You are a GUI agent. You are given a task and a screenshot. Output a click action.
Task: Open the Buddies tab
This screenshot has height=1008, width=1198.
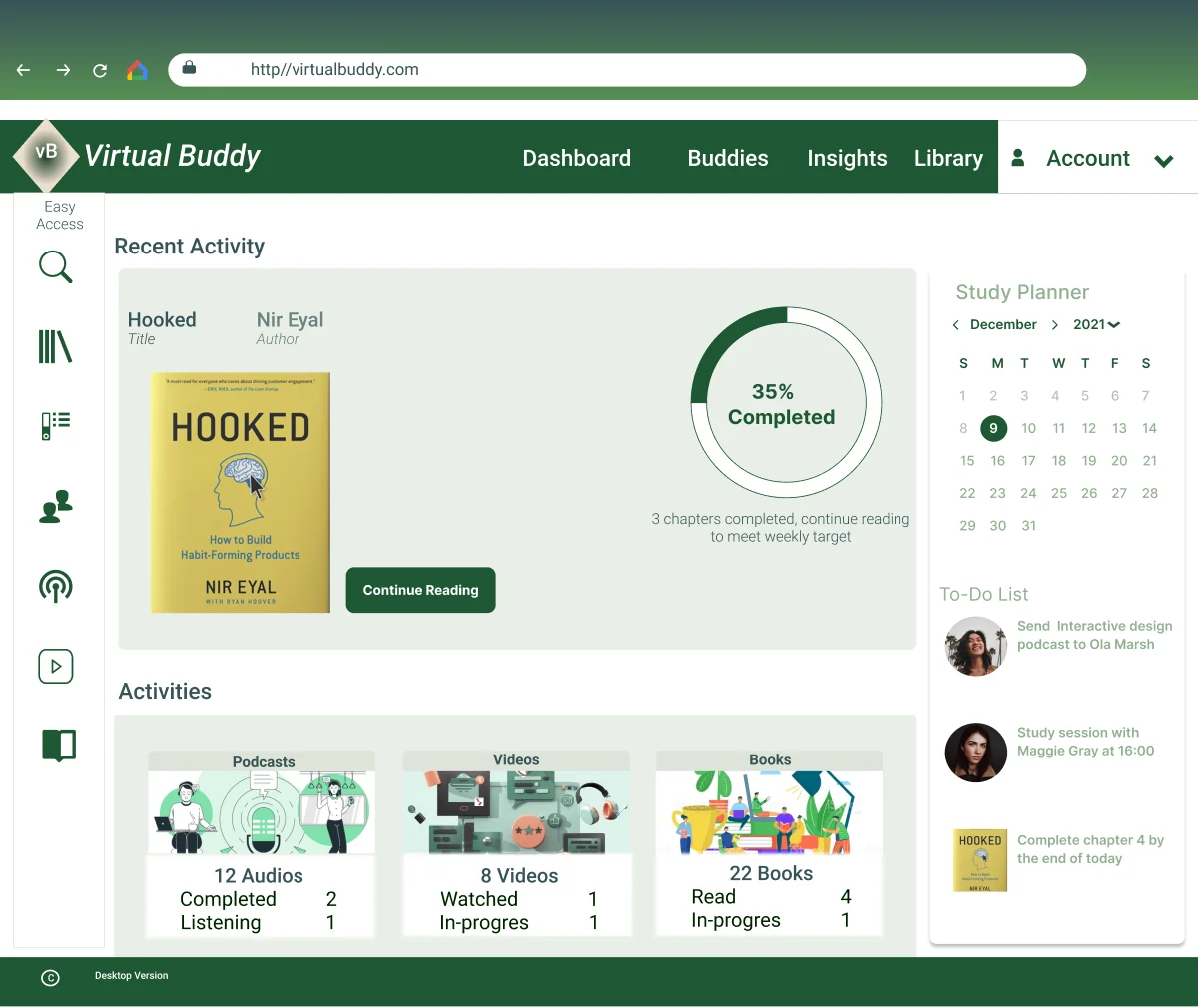click(728, 158)
